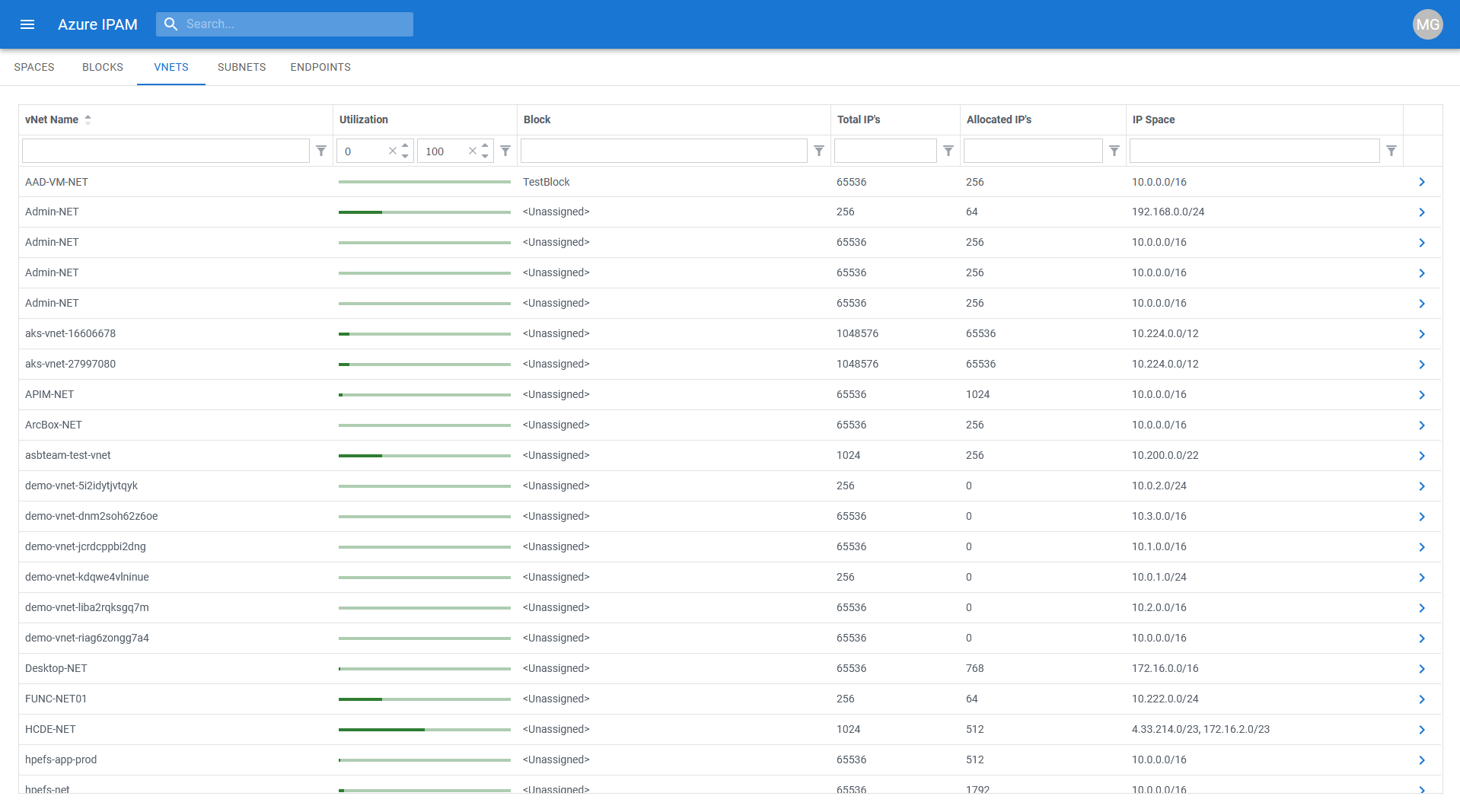
Task: Focus the Total IP's filter field
Action: 885,151
